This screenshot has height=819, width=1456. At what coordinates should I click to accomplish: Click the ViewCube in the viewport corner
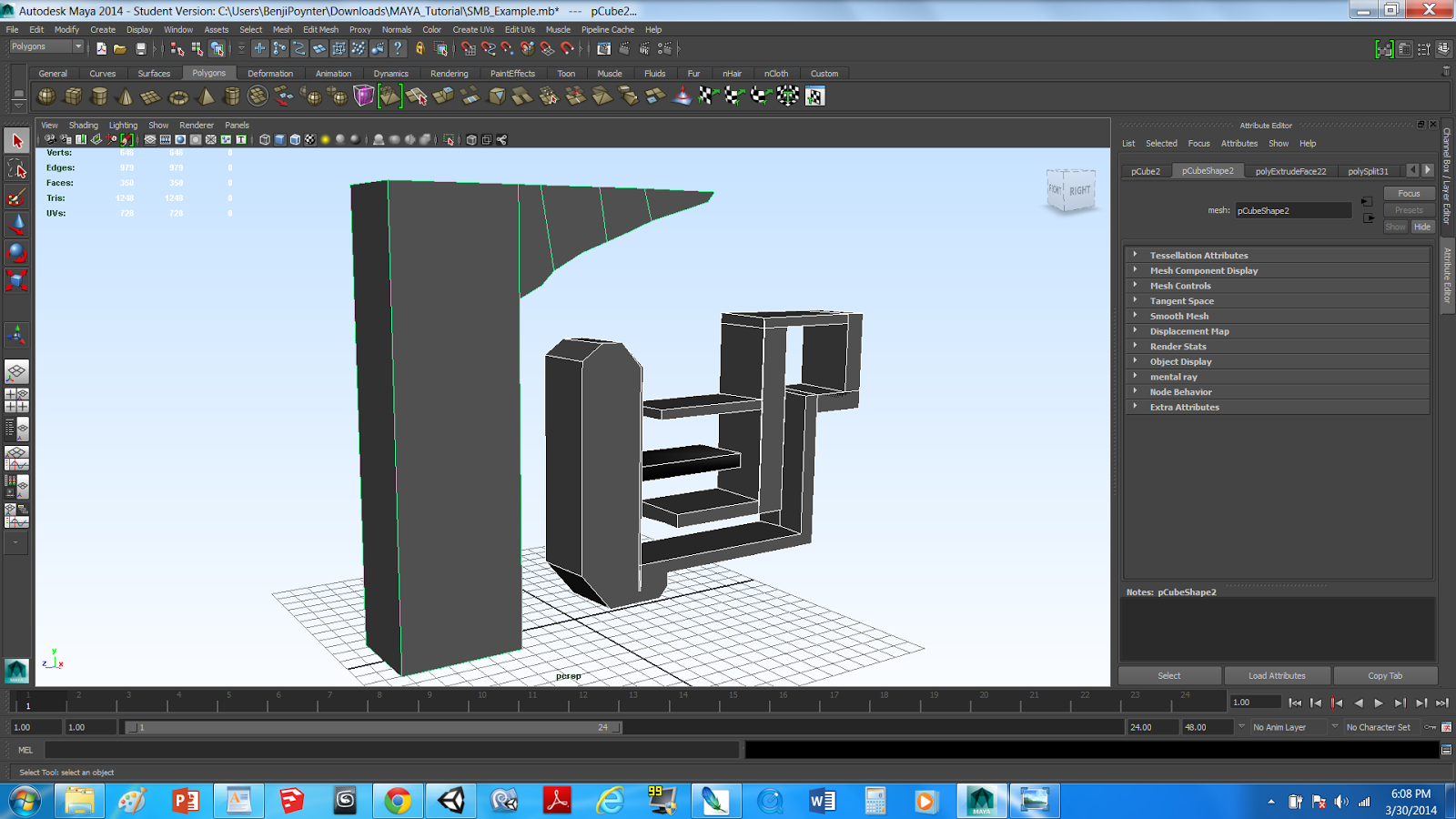1070,190
